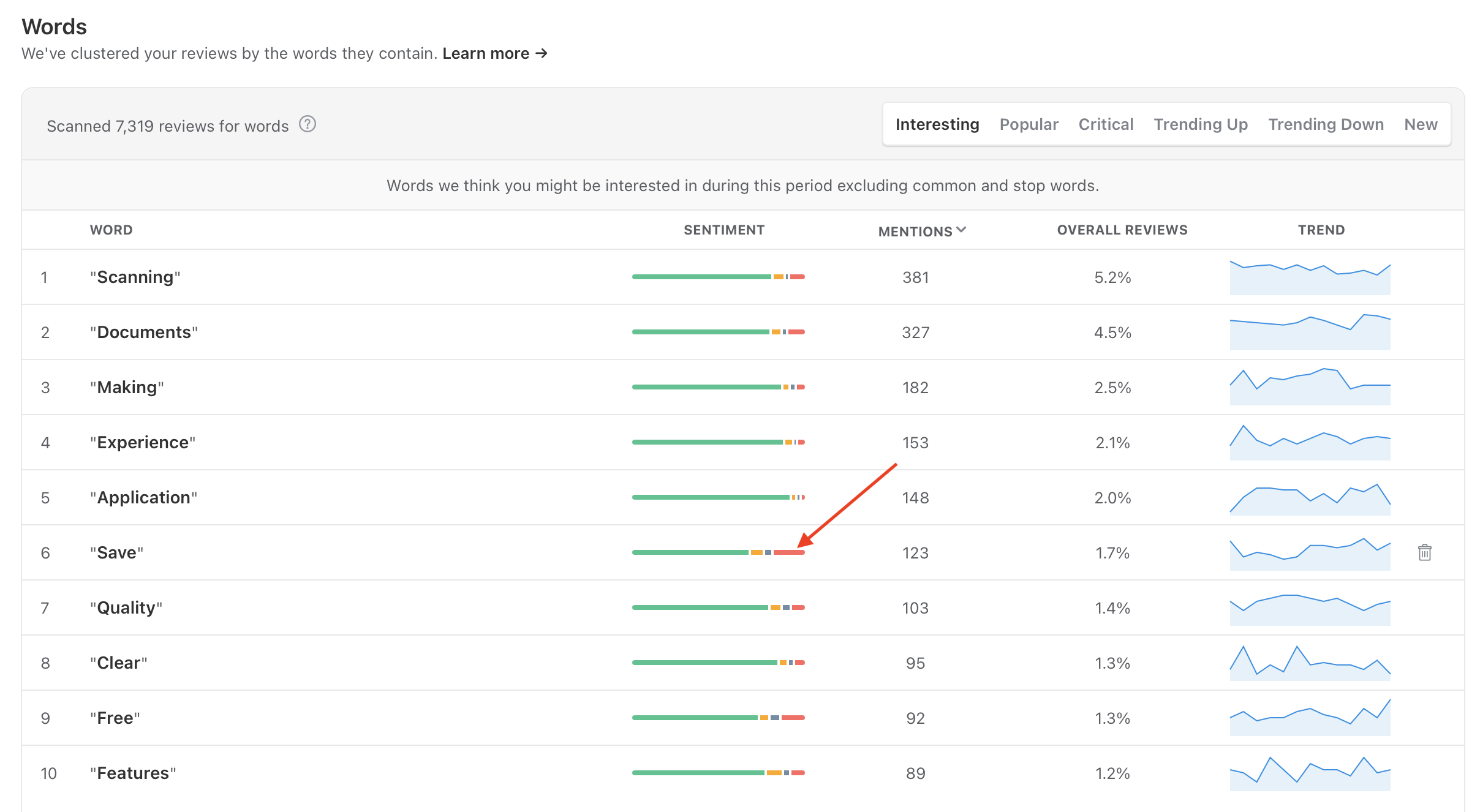
Task: Click the trend chart for "Application"
Action: click(x=1310, y=499)
